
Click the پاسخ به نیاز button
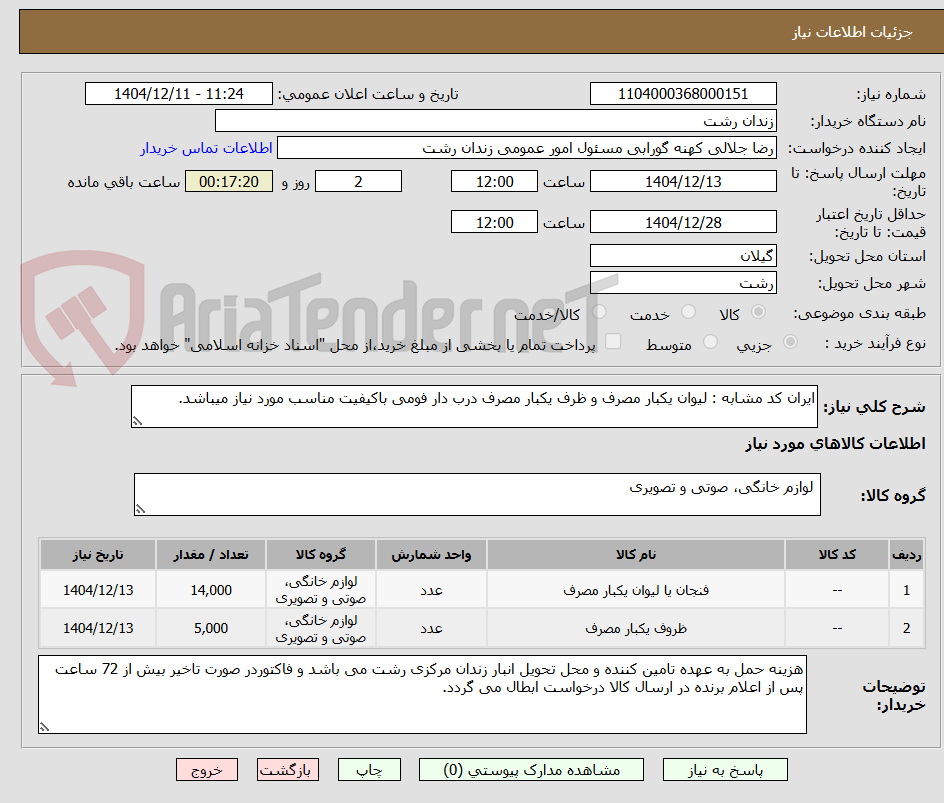(725, 770)
